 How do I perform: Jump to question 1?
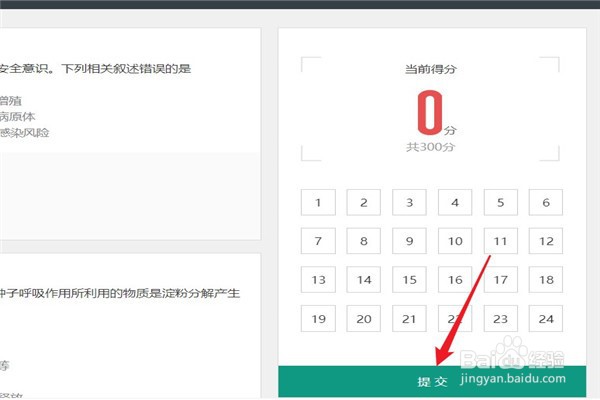318,202
